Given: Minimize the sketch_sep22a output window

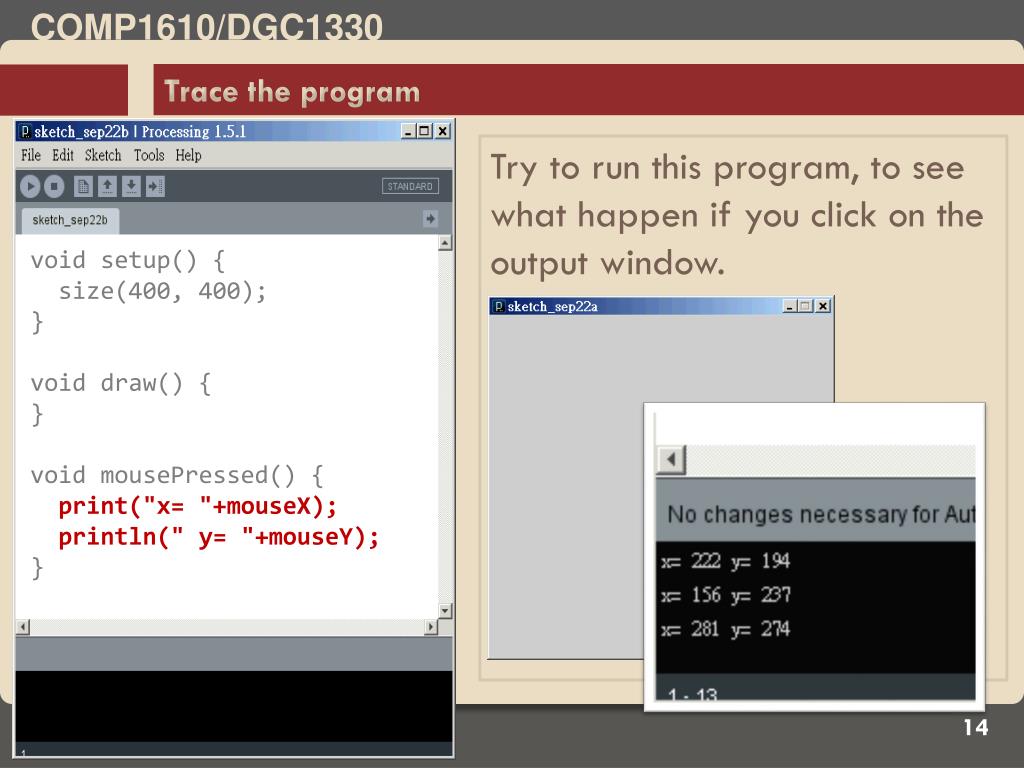Looking at the screenshot, I should 790,306.
